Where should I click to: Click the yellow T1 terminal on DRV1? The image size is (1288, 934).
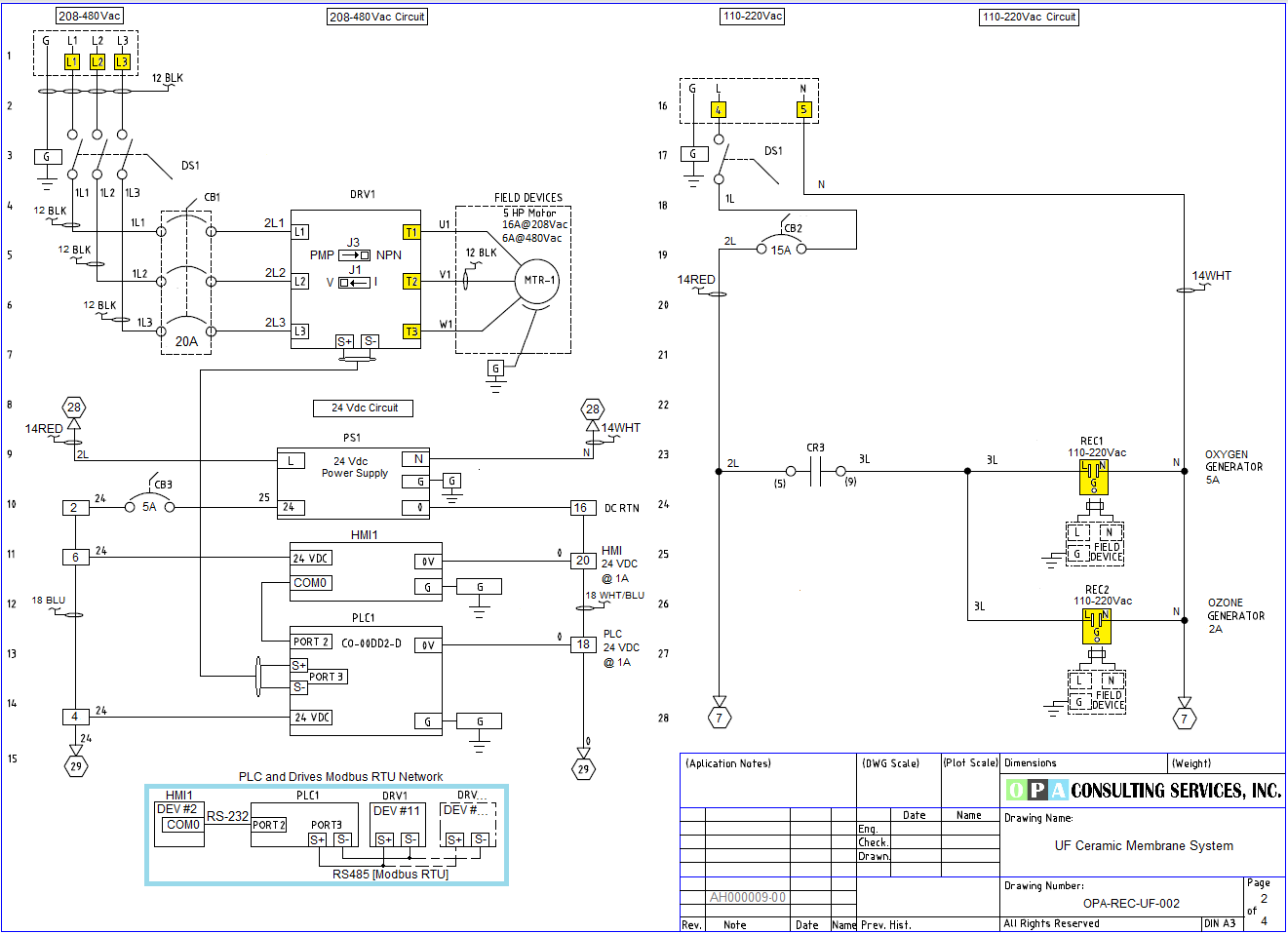point(411,232)
